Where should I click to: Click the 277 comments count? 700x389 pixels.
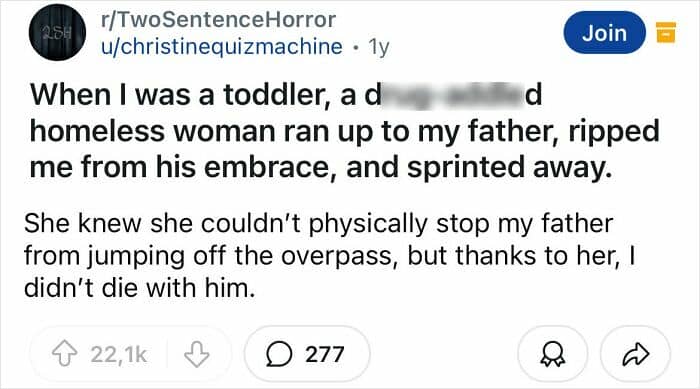[x=325, y=354]
